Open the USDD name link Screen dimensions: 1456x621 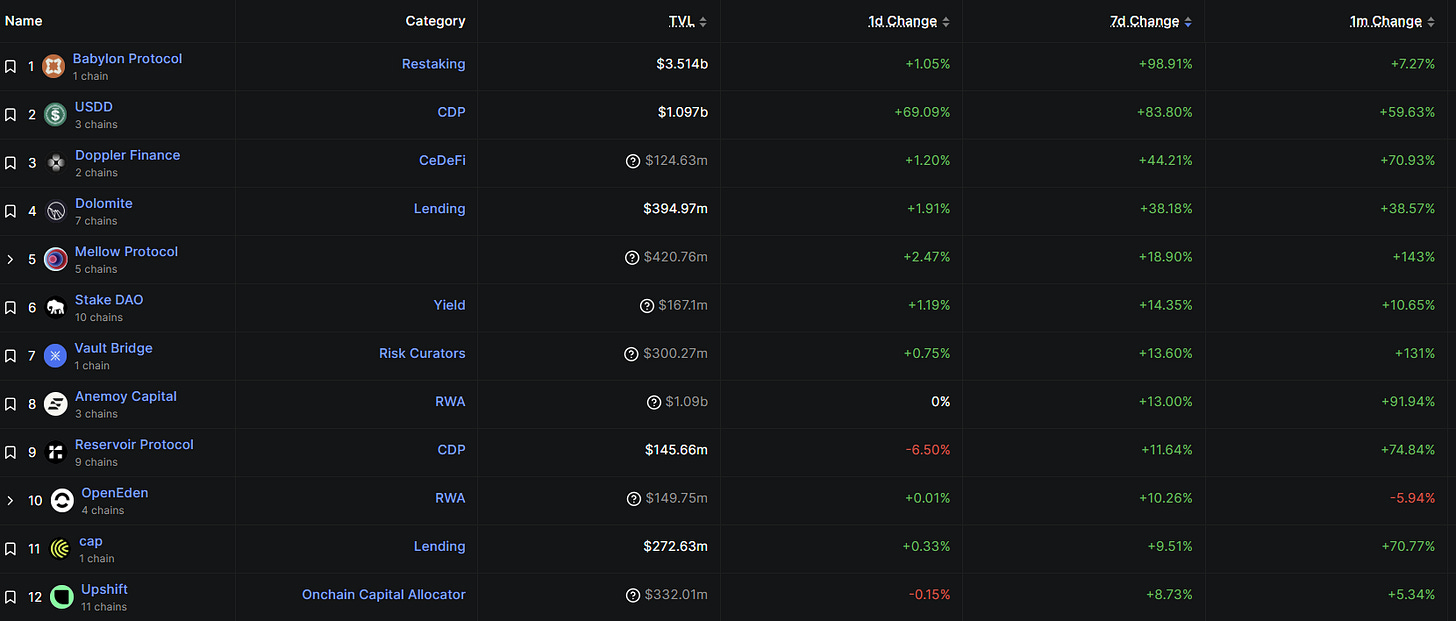pos(94,107)
